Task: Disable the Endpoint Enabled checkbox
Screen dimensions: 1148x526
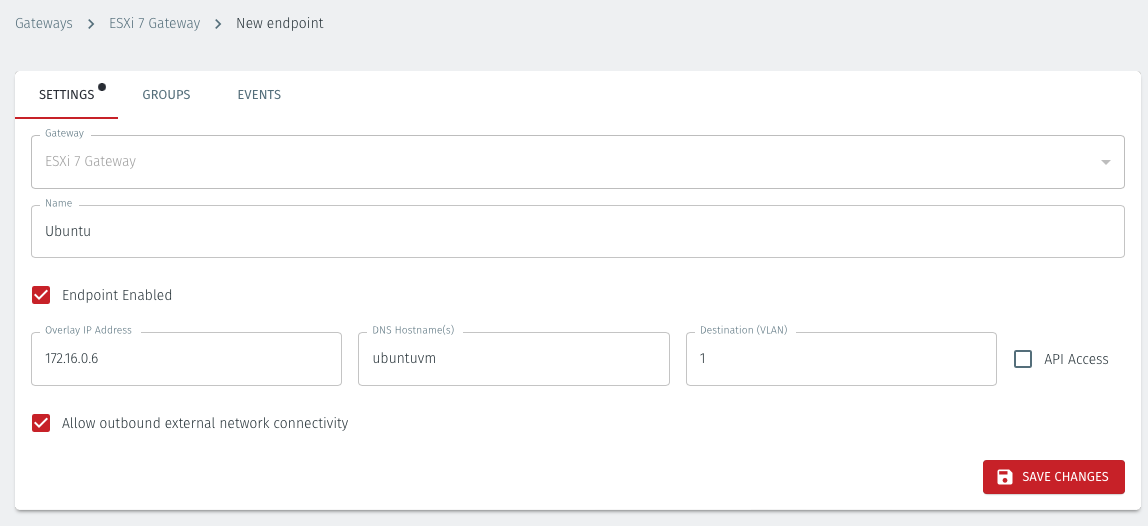Action: 41,295
